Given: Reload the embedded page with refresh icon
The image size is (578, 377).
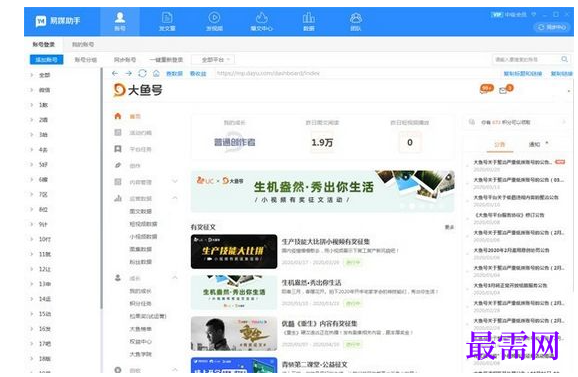Looking at the screenshot, I should click(x=142, y=73).
